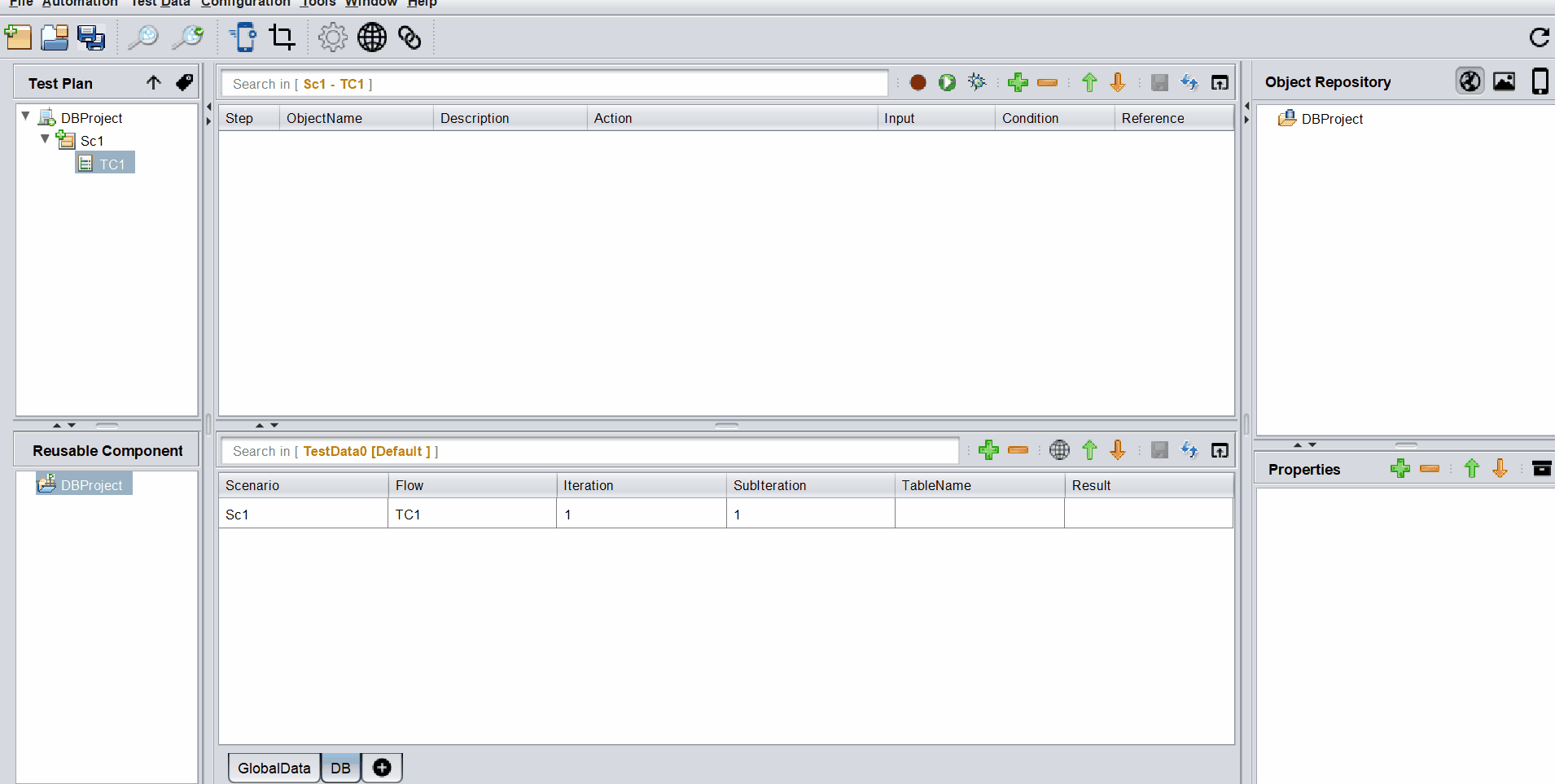
Task: Click the red Record button in test step toolbar
Action: [x=918, y=82]
